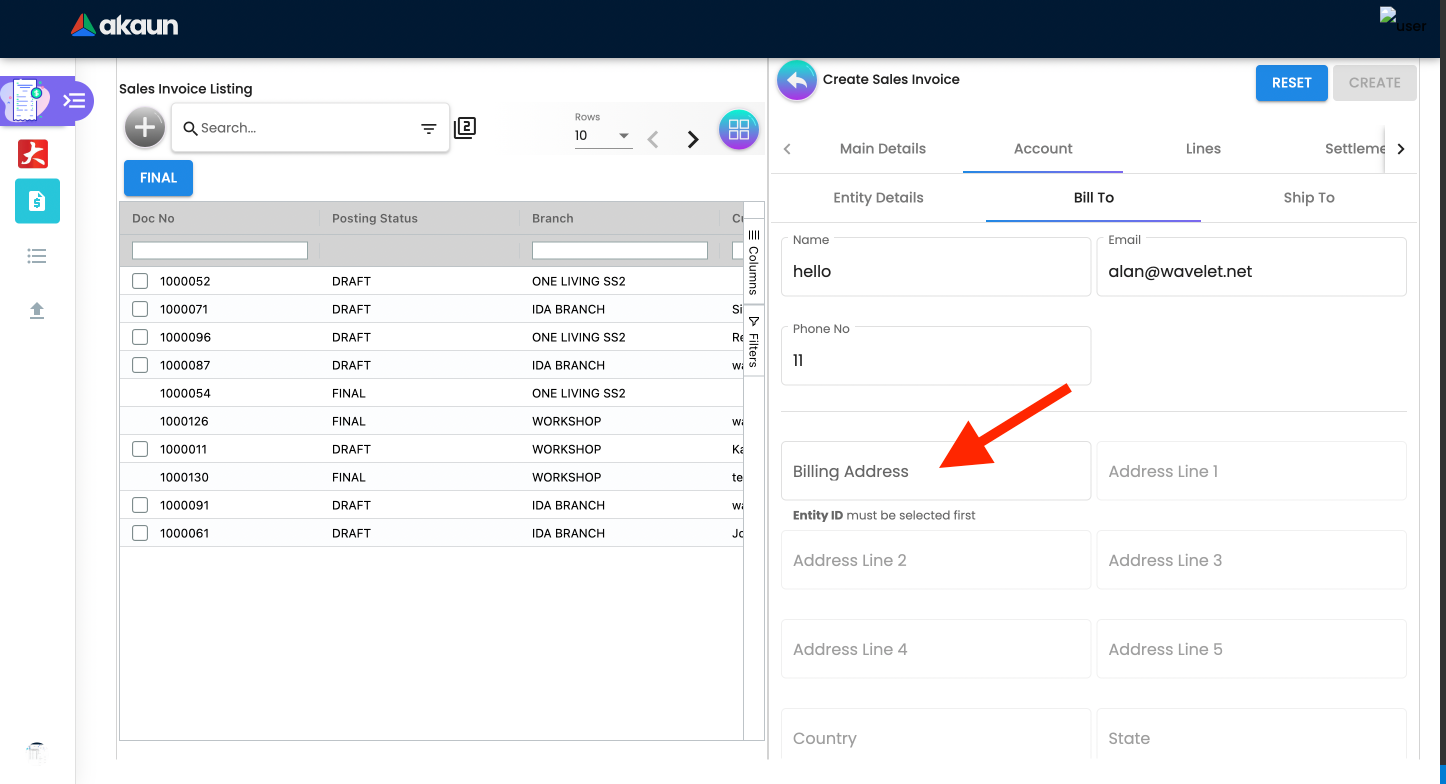Expand the Columns side panel
1446x784 pixels.
pyautogui.click(x=754, y=262)
